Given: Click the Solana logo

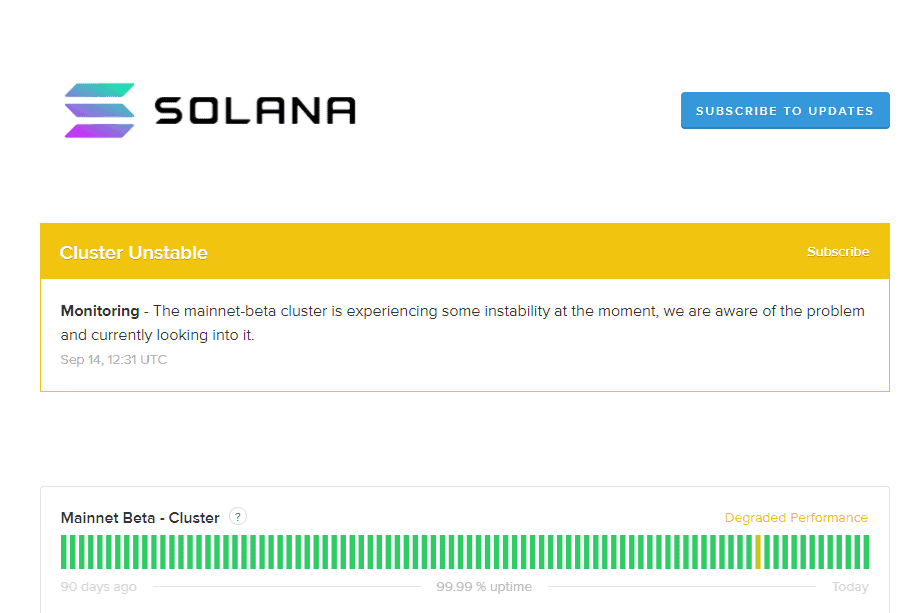Looking at the screenshot, I should [x=210, y=110].
